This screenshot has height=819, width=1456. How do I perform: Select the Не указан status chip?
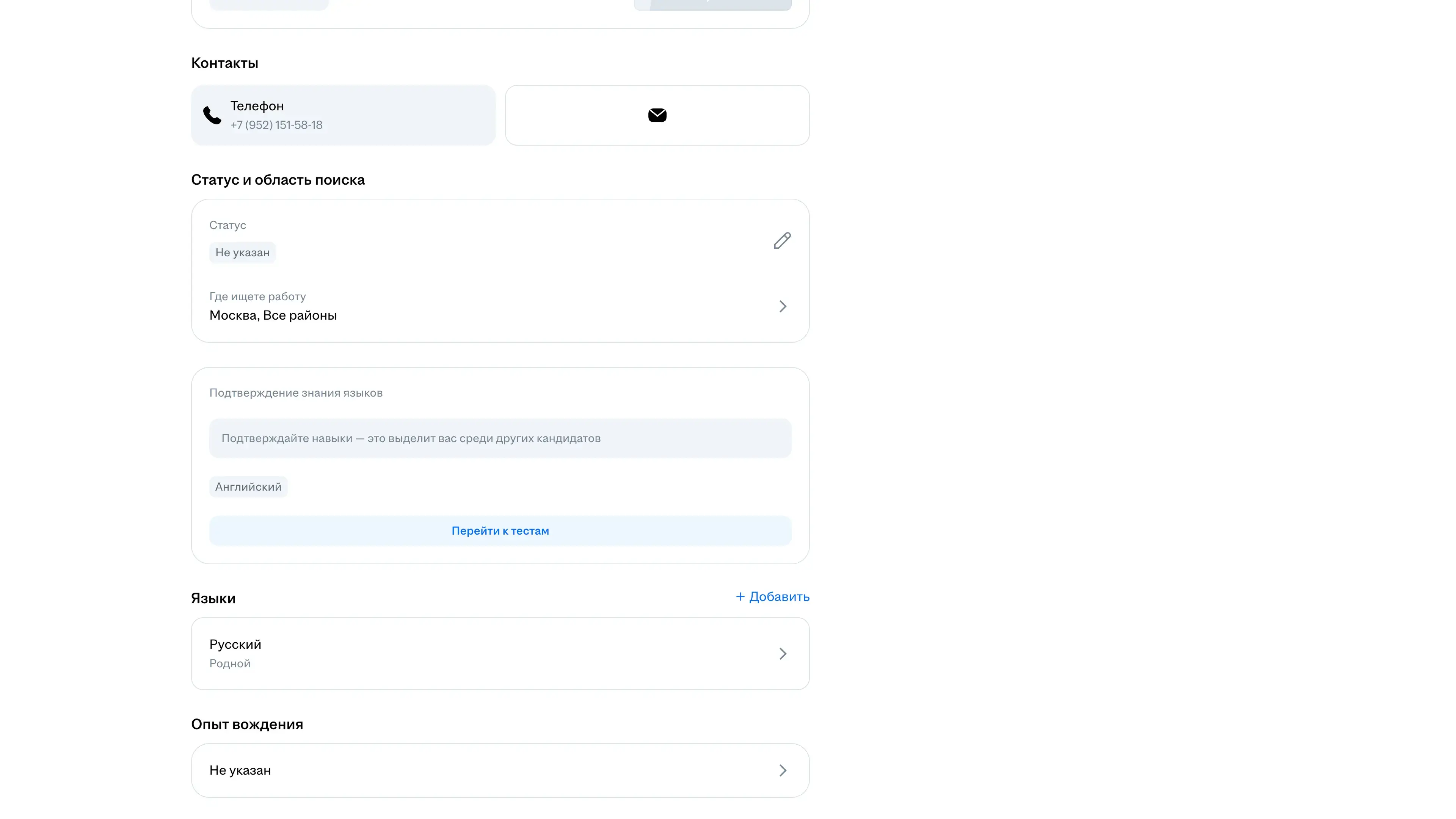pyautogui.click(x=242, y=253)
